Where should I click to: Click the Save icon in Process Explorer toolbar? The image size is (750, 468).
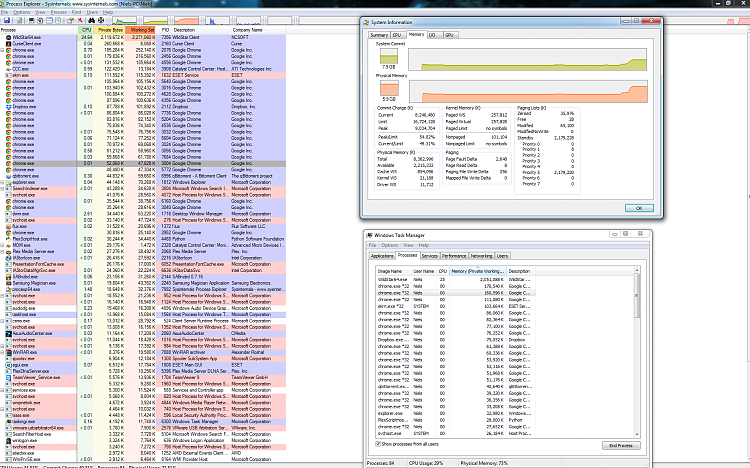coord(7,21)
